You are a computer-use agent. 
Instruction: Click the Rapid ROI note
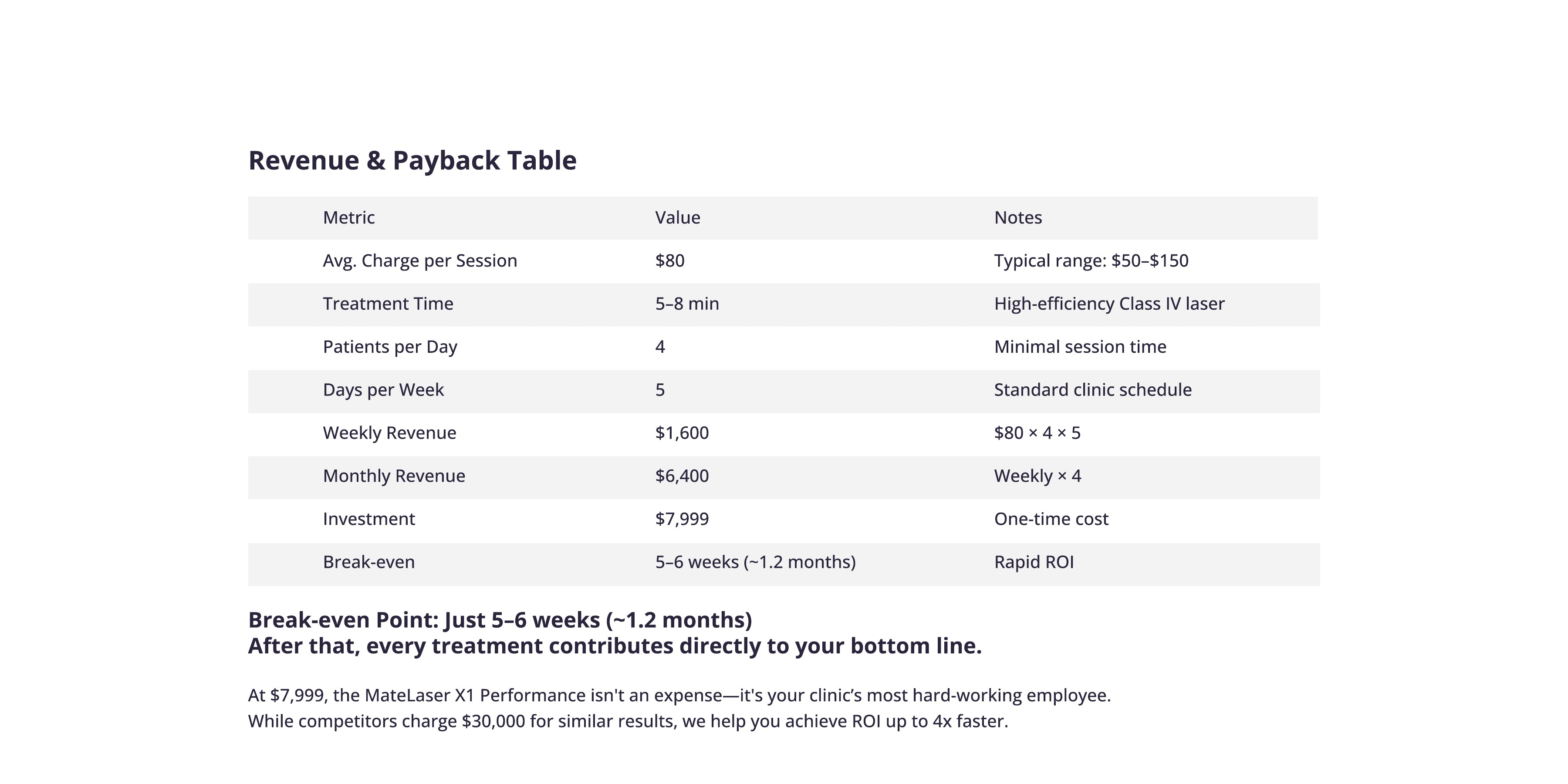click(x=1034, y=562)
